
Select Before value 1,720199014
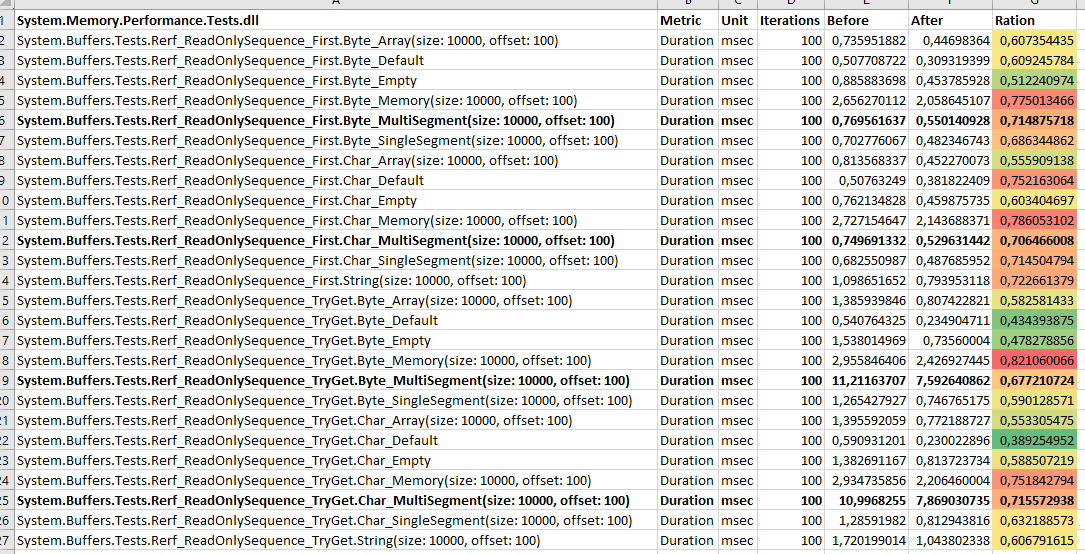coord(866,541)
